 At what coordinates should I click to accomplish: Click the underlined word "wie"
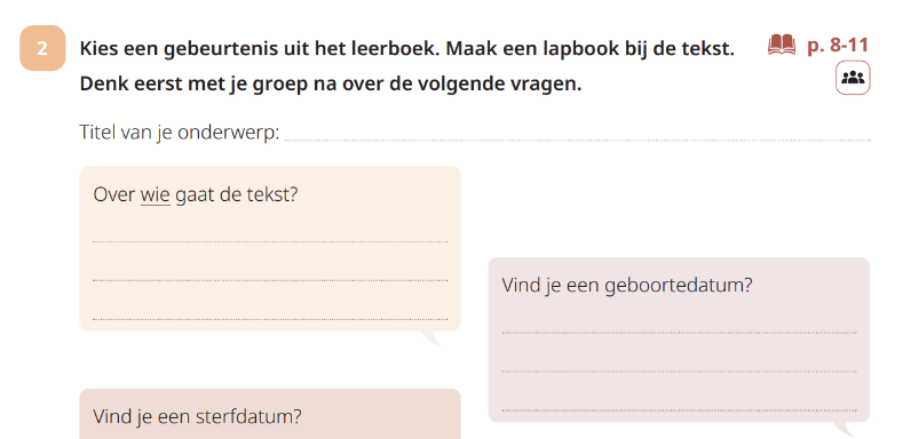pos(155,195)
